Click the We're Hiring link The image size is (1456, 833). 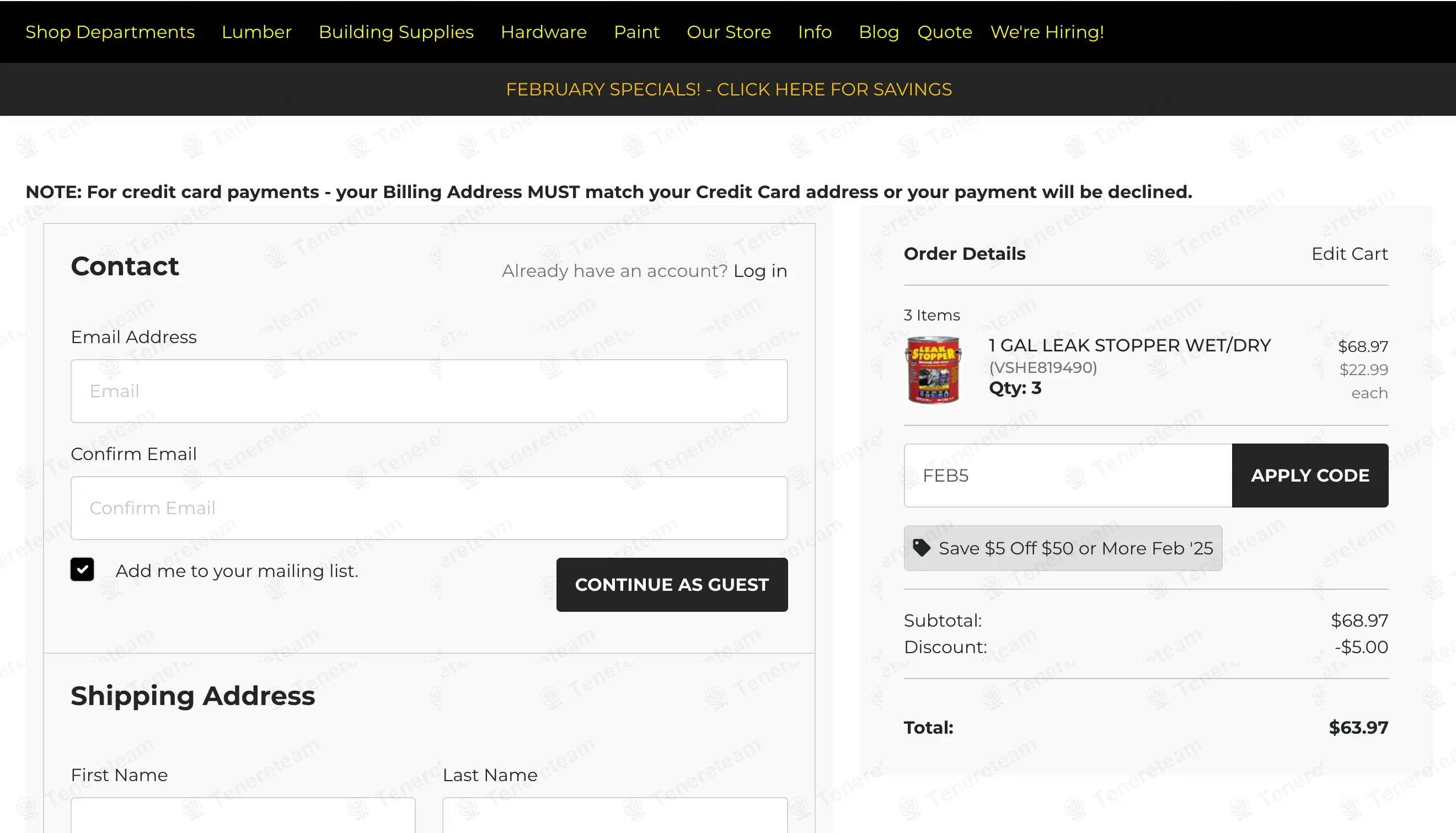click(1047, 32)
